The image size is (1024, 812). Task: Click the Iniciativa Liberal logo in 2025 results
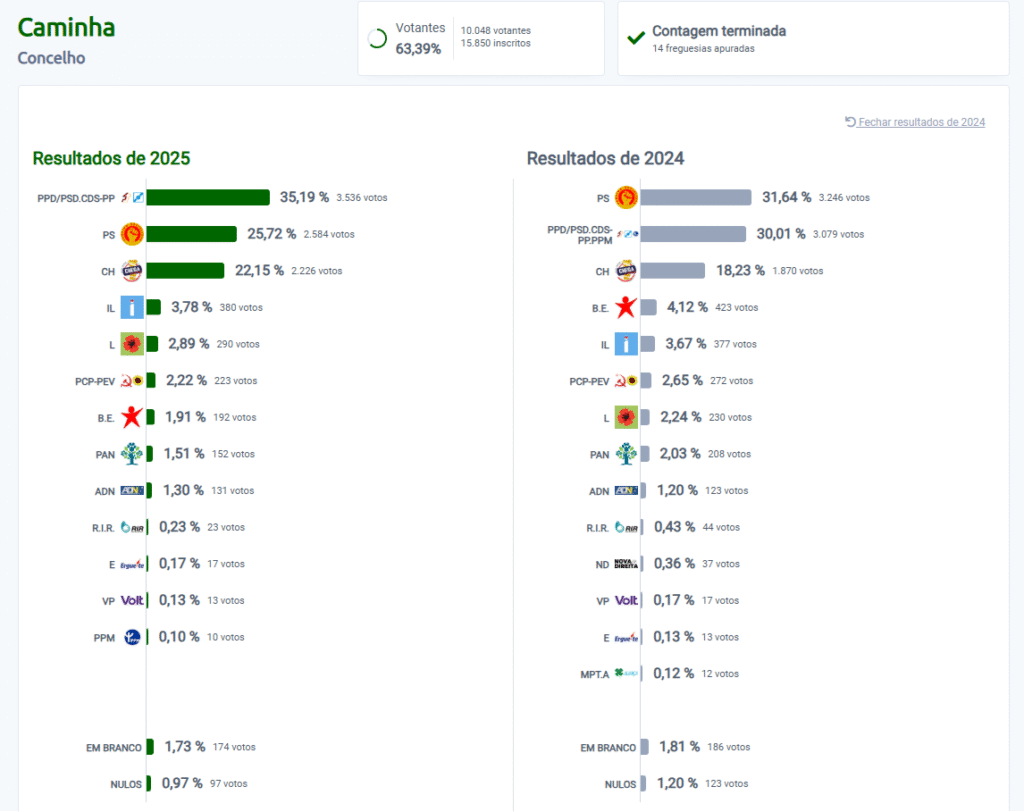click(132, 307)
